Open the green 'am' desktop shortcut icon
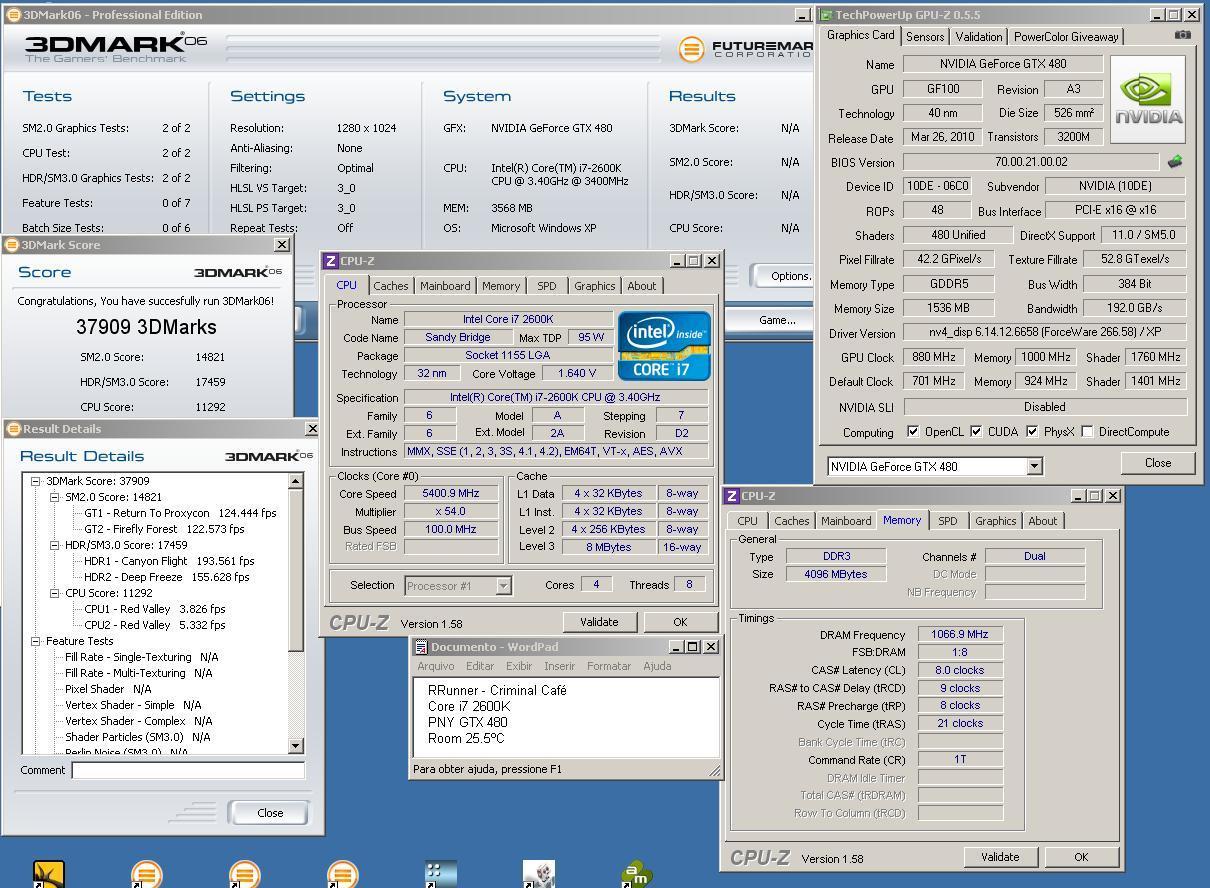Viewport: 1210px width, 888px height. coord(636,874)
